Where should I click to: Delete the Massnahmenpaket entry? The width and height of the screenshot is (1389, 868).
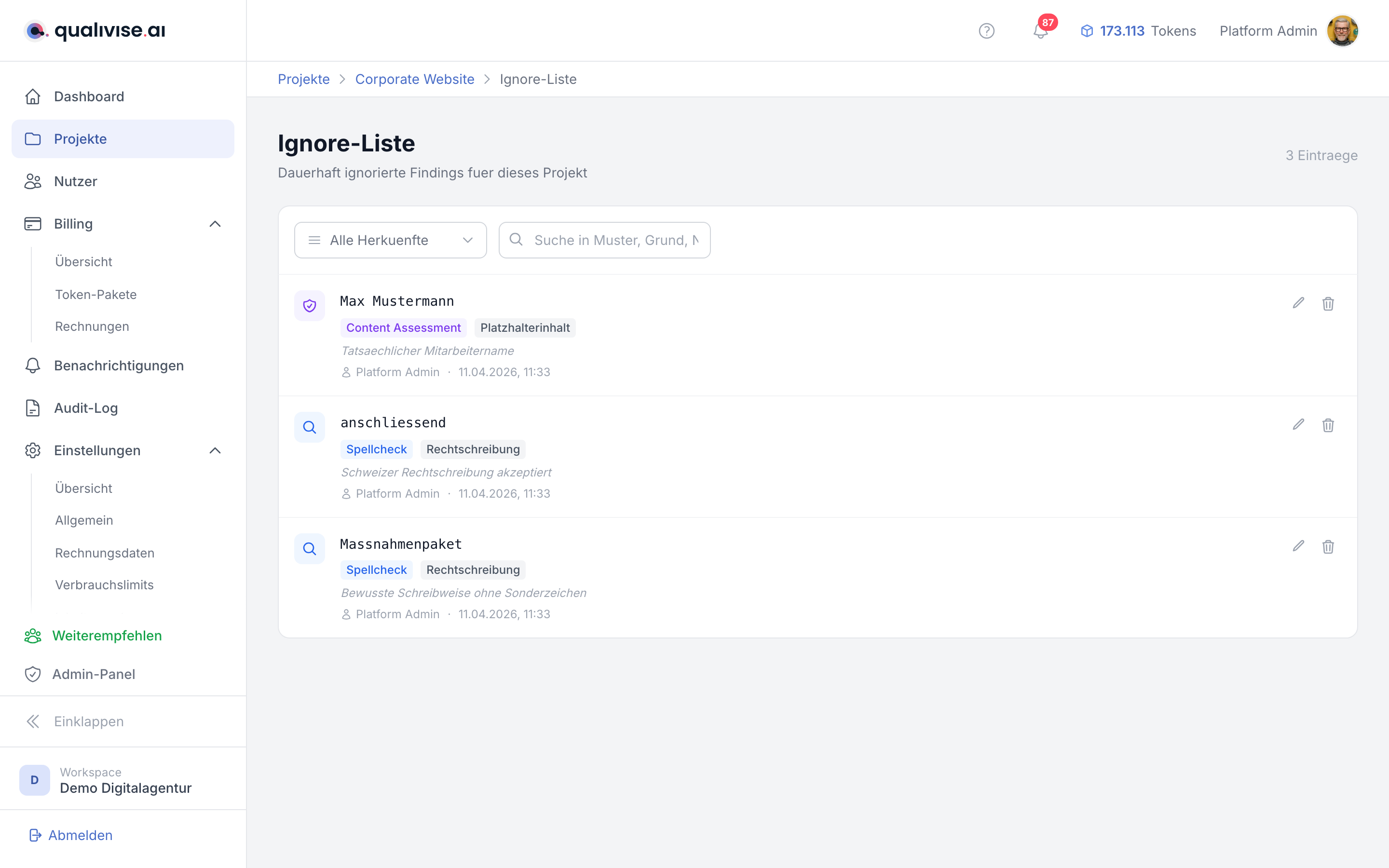point(1328,546)
